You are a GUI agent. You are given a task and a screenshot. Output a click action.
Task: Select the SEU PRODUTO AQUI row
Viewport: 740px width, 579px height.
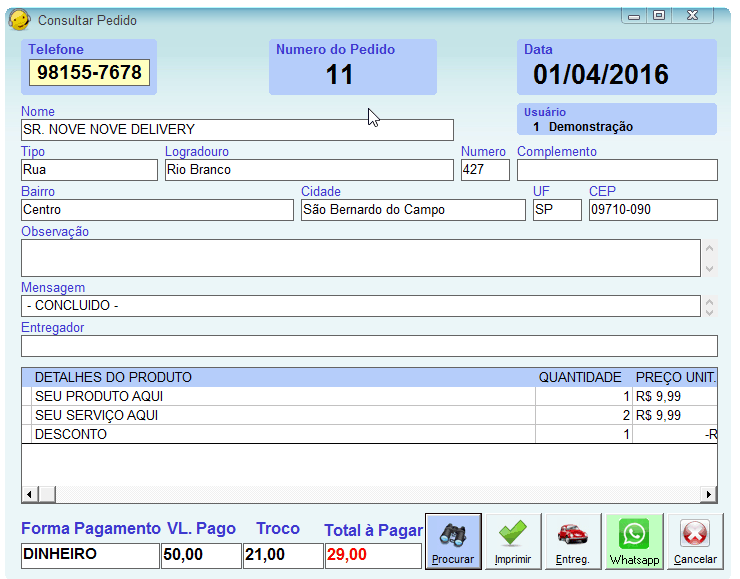click(x=369, y=396)
